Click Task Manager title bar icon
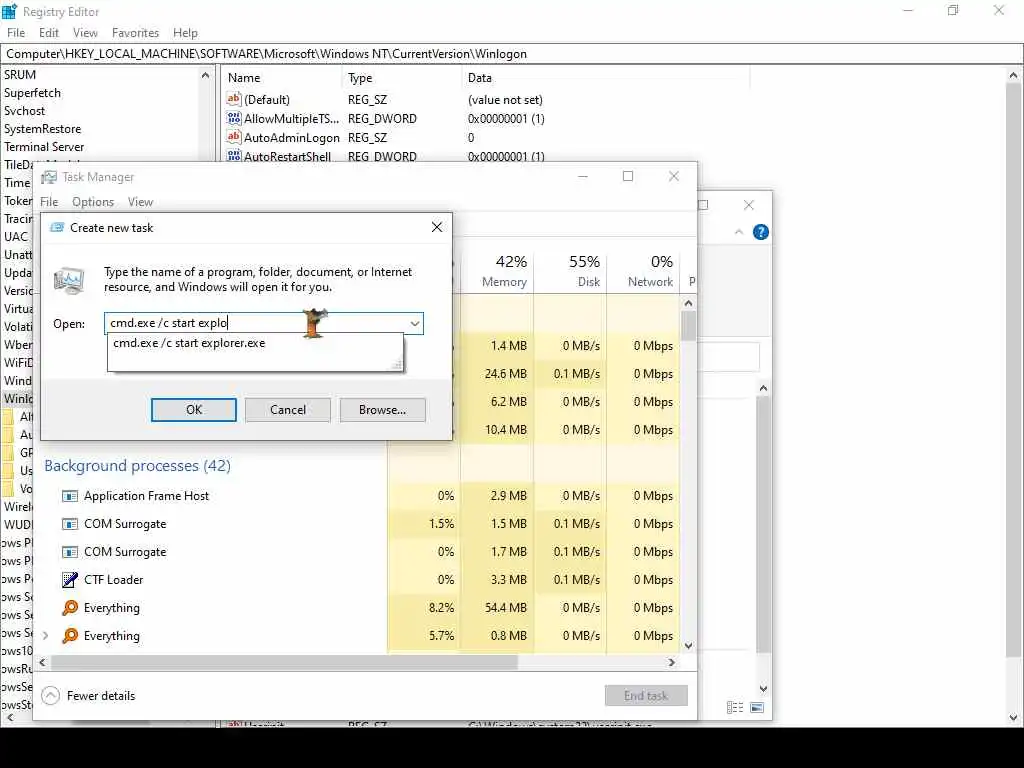 pyautogui.click(x=49, y=177)
